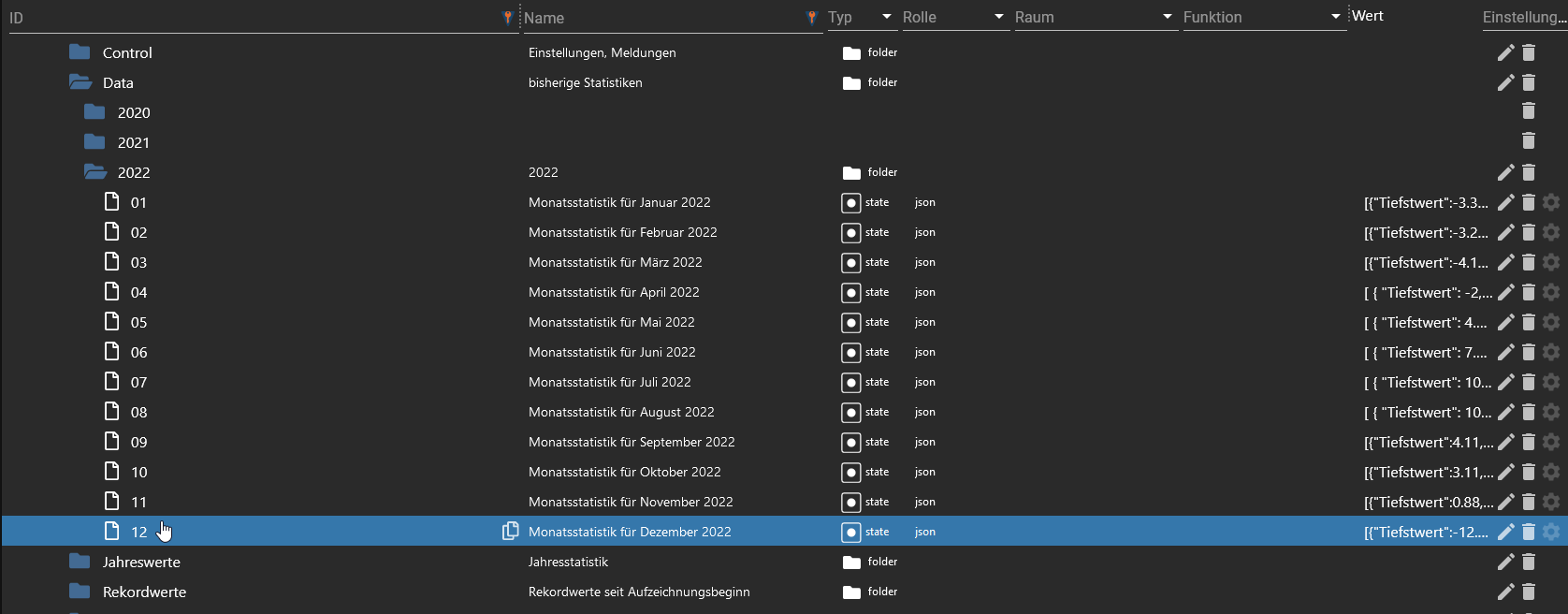The height and width of the screenshot is (614, 1568).
Task: Open settings gear for Januar 2022 state
Action: 1551,202
